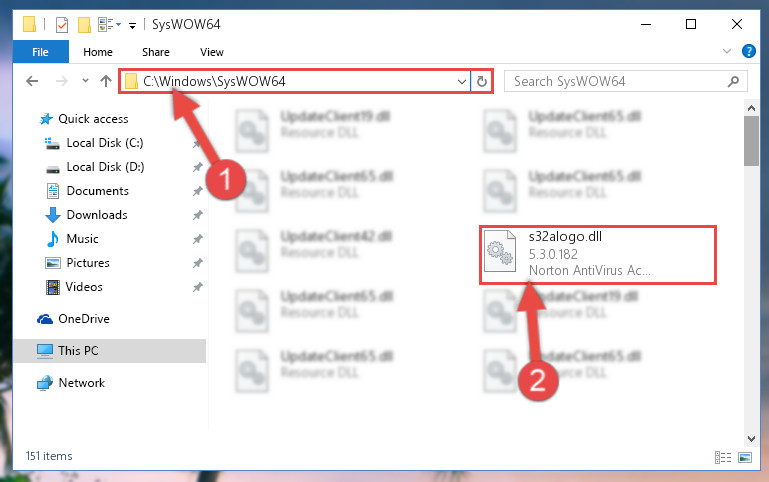Click Properties icon in quick access toolbar
Image resolution: width=769 pixels, height=482 pixels.
pos(62,25)
